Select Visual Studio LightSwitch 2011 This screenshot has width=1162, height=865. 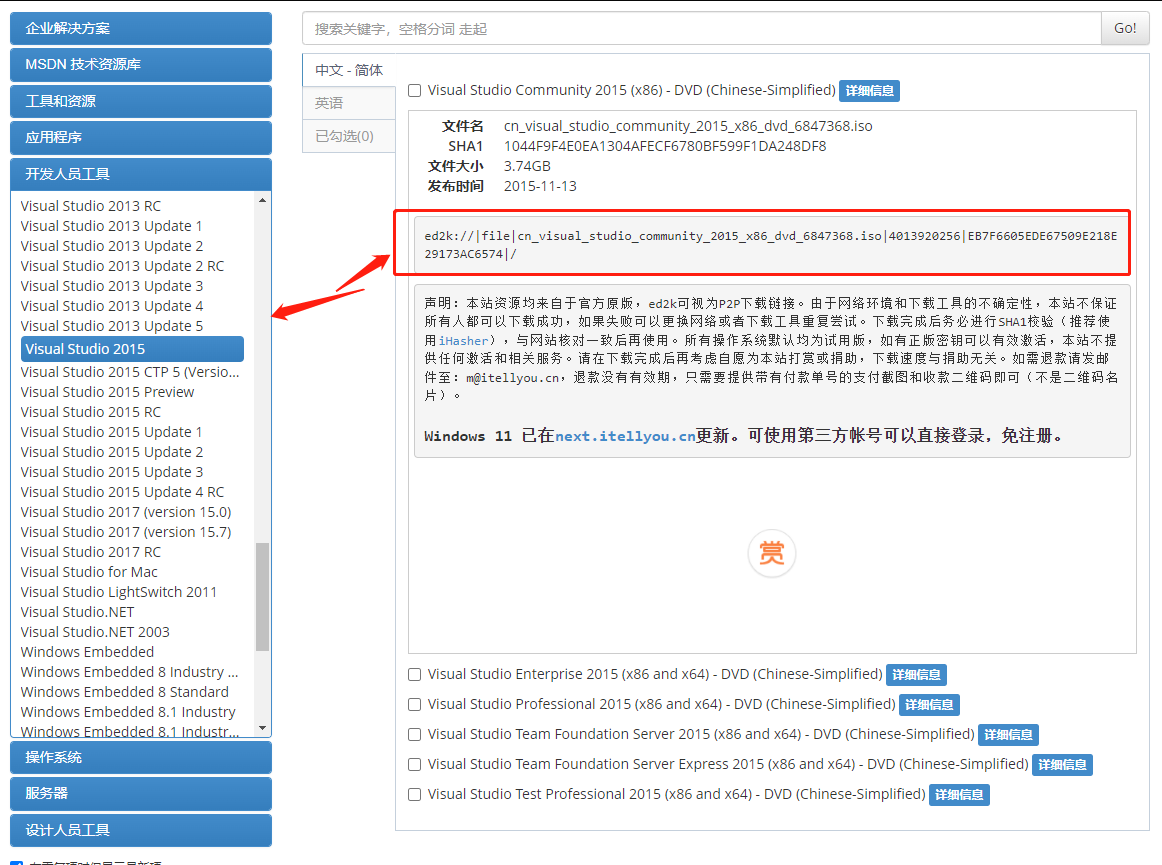coord(119,592)
